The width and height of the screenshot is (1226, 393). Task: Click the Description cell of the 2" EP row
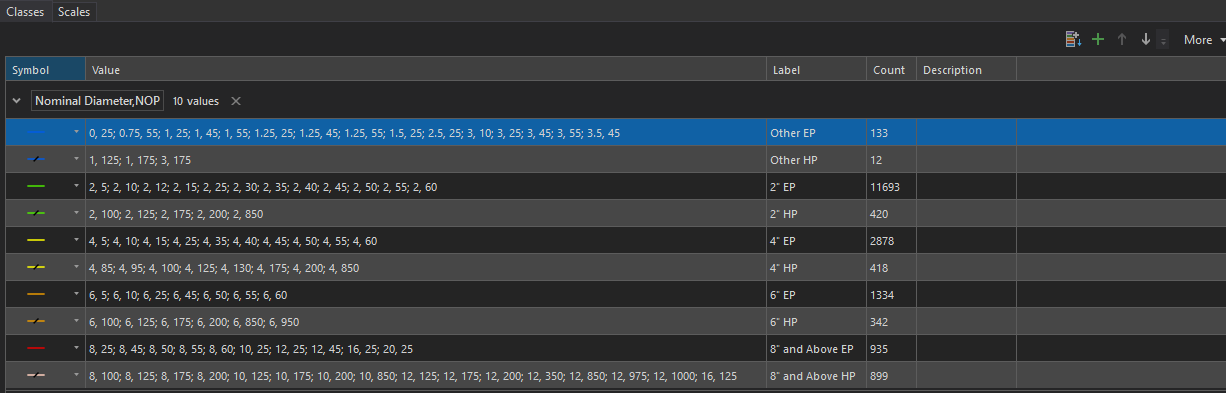[966, 186]
